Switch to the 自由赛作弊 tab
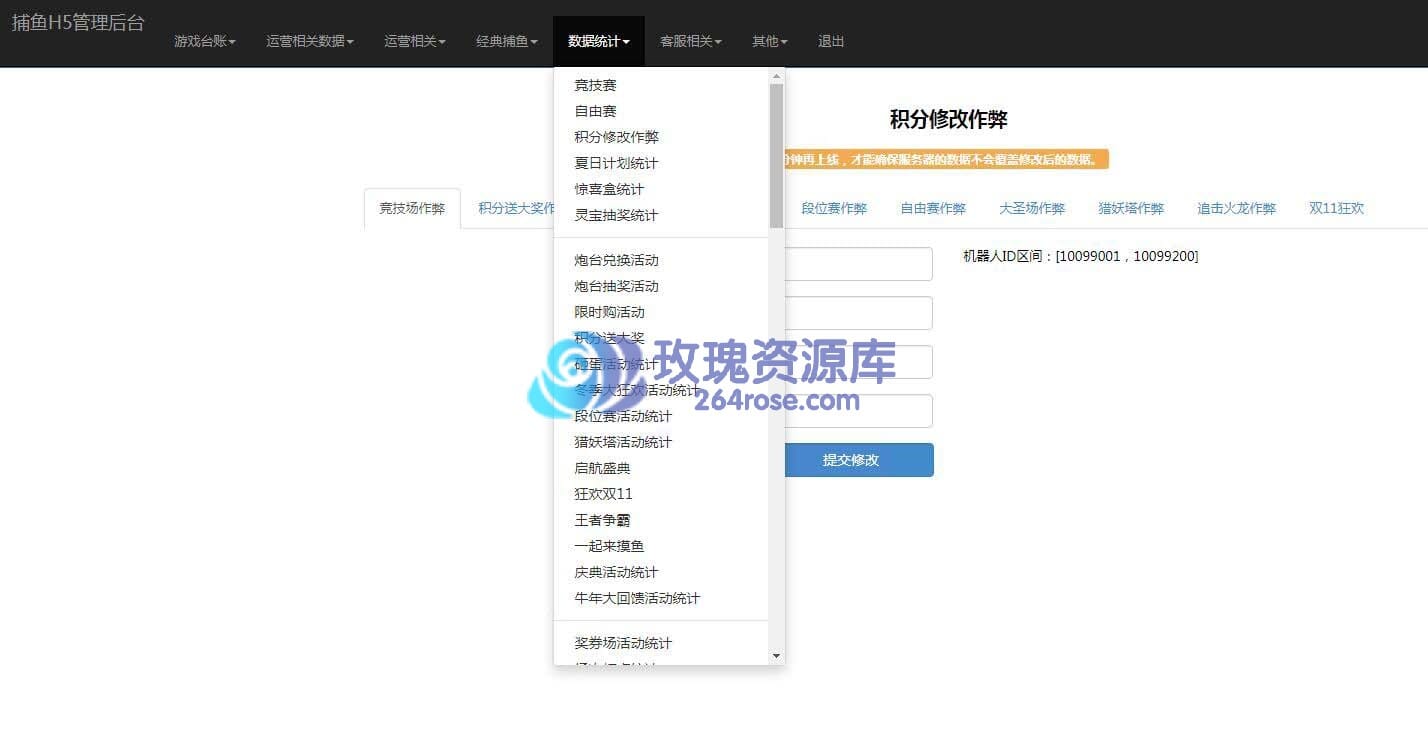 point(933,208)
